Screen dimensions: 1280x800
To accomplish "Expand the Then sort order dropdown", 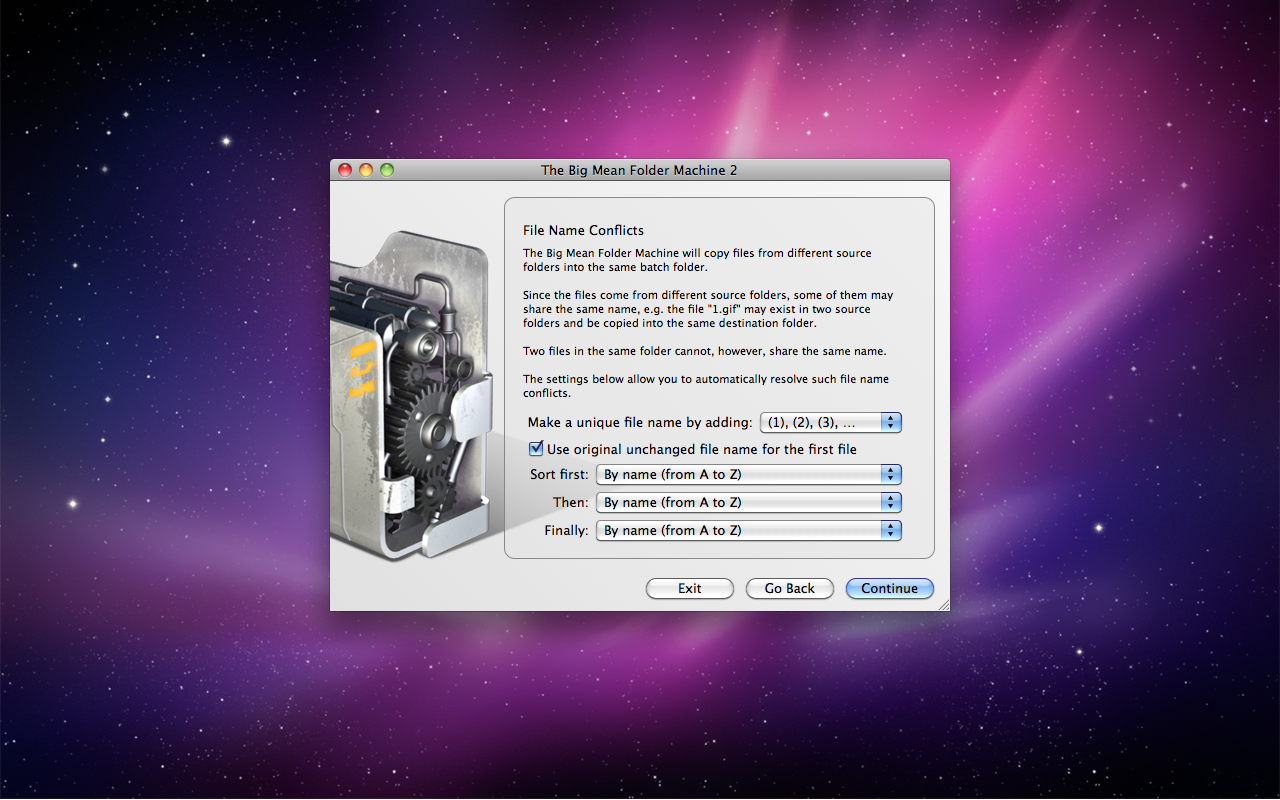I will (x=749, y=502).
